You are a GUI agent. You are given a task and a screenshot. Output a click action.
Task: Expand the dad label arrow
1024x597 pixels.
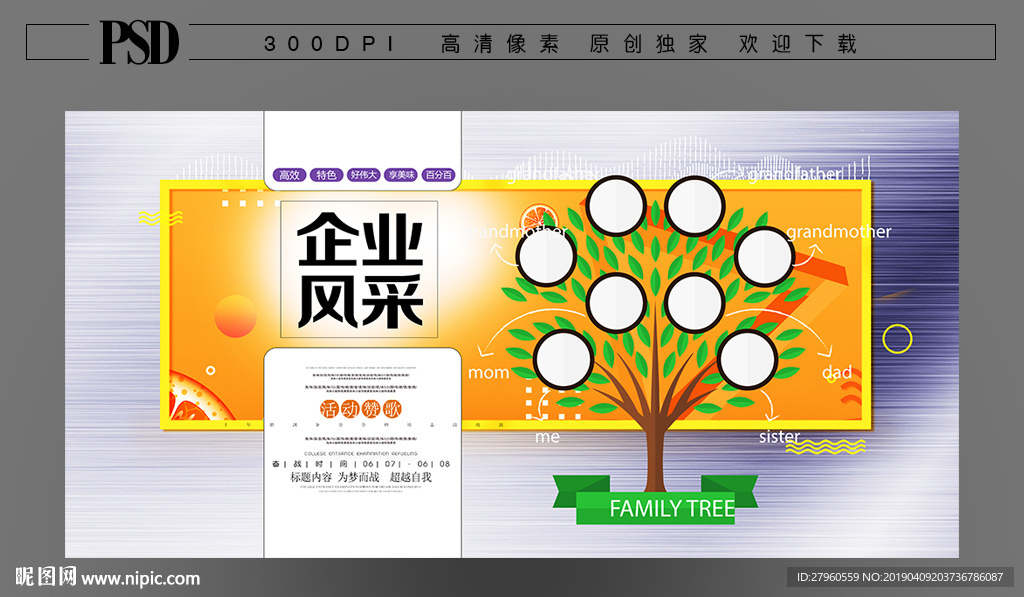click(826, 352)
